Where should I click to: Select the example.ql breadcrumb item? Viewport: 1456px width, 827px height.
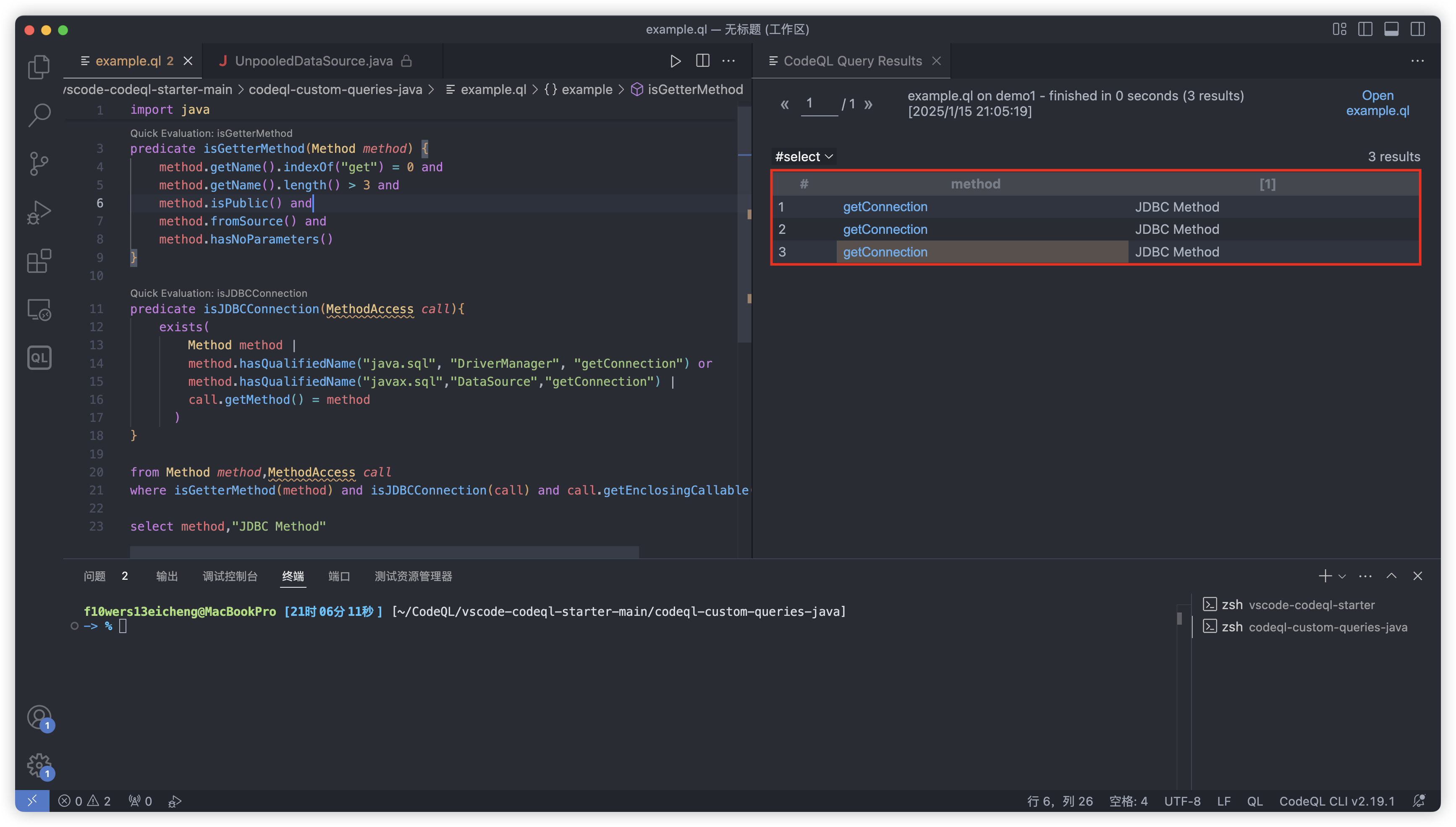click(x=486, y=89)
